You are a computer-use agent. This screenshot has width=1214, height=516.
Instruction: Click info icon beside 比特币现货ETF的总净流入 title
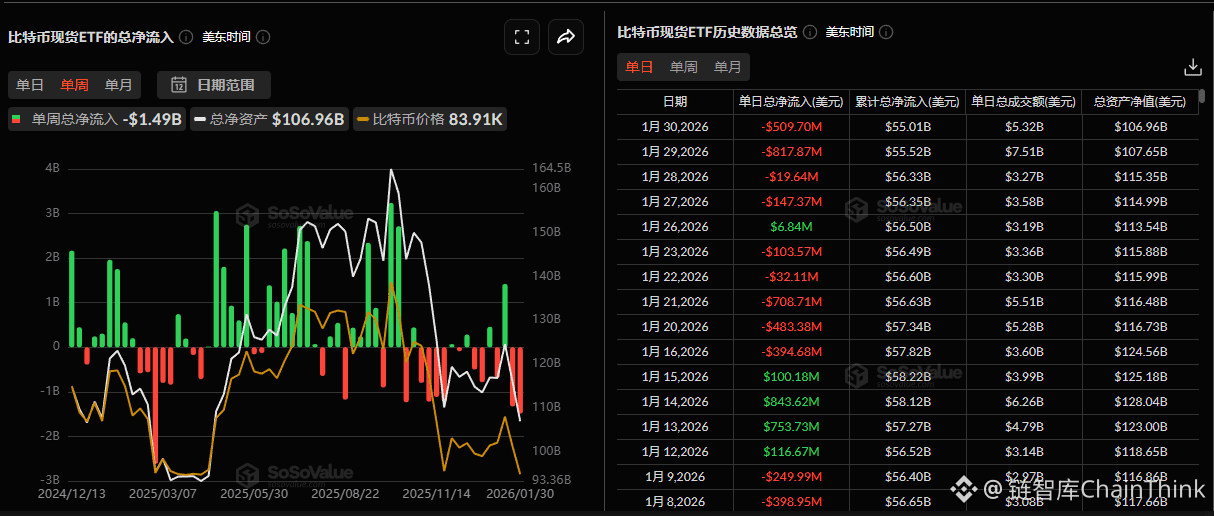coord(185,37)
